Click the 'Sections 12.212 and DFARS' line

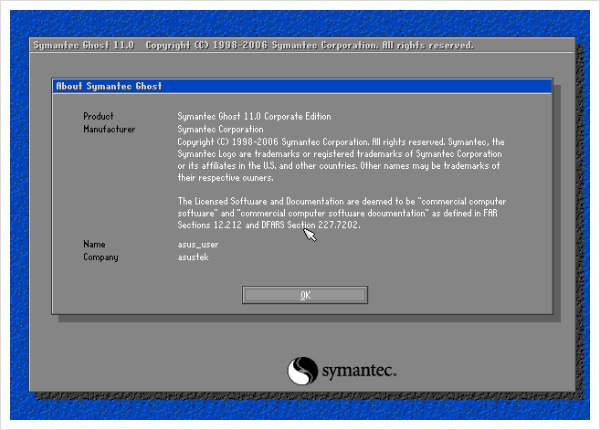coord(269,225)
